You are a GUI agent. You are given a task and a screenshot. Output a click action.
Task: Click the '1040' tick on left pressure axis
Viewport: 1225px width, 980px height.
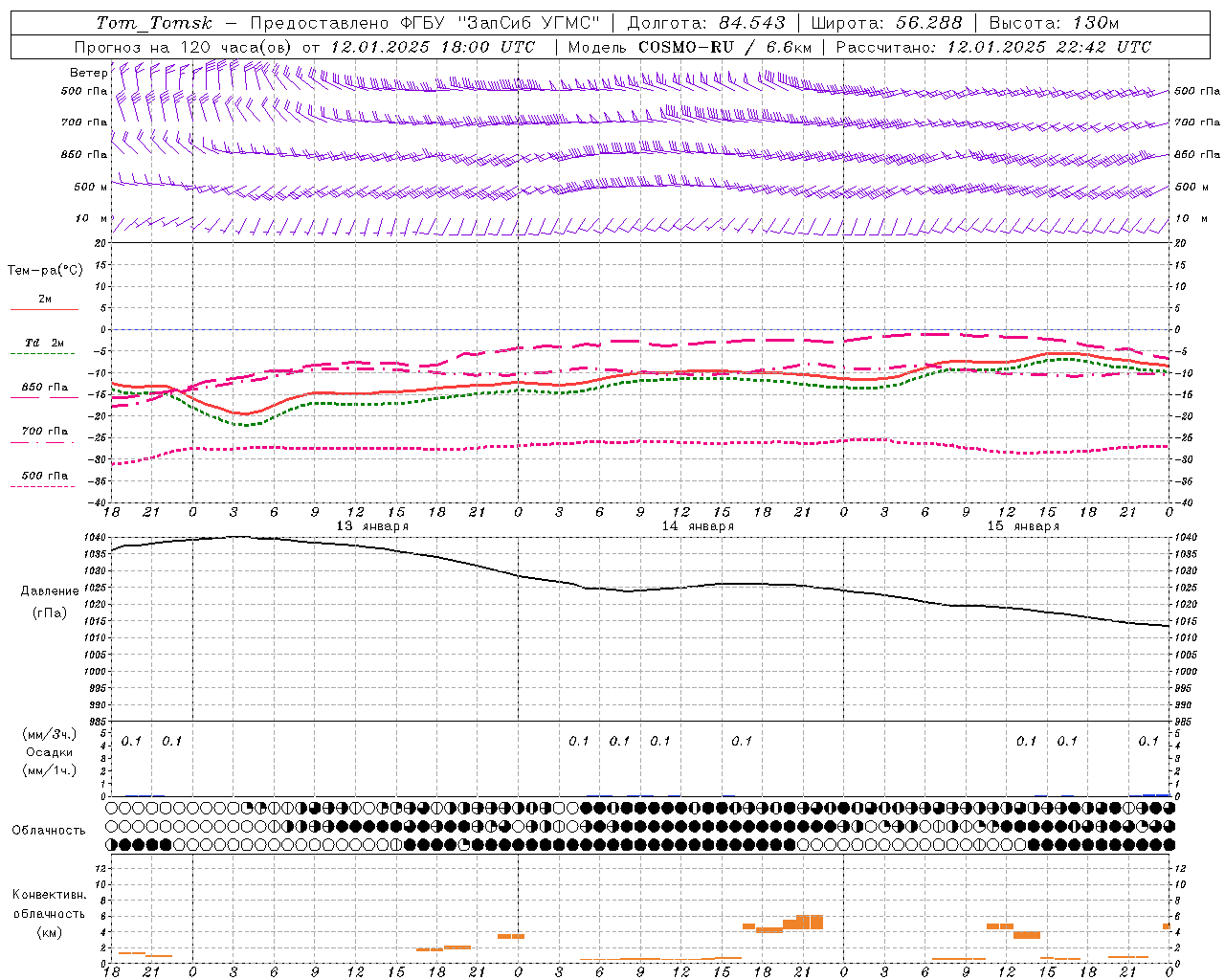pyautogui.click(x=95, y=538)
